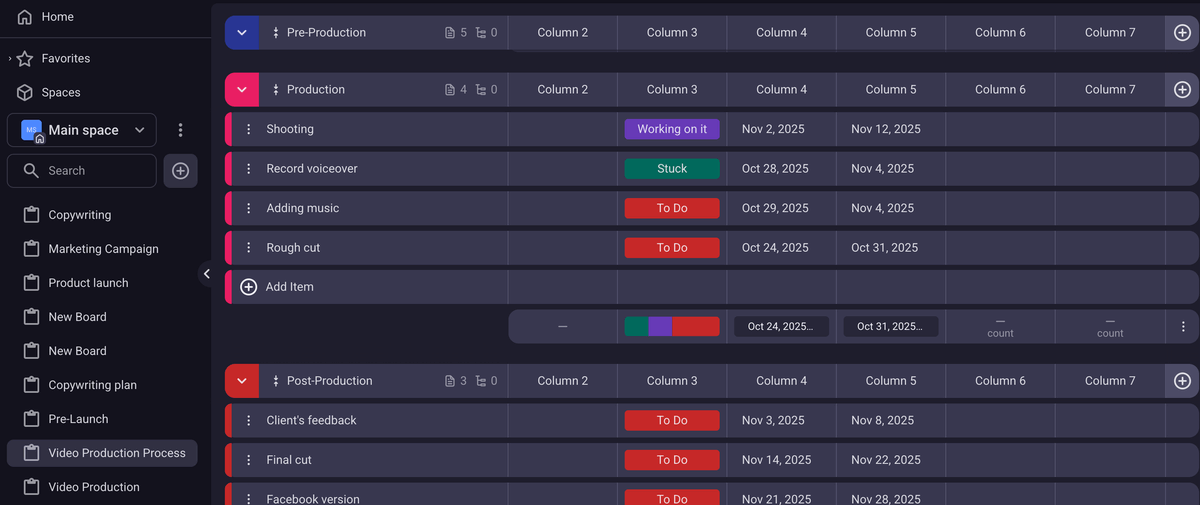Viewport: 1200px width, 505px height.
Task: Click Home link in sidebar
Action: (58, 17)
